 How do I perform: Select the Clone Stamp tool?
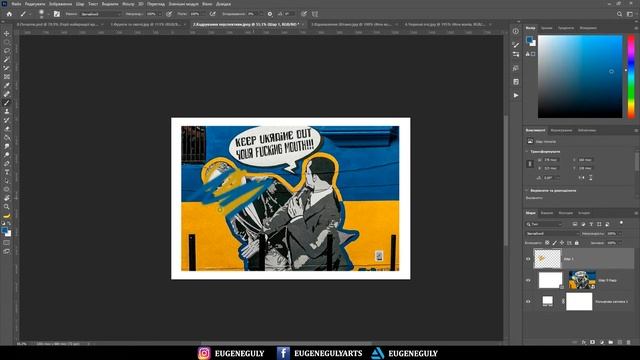7,111
